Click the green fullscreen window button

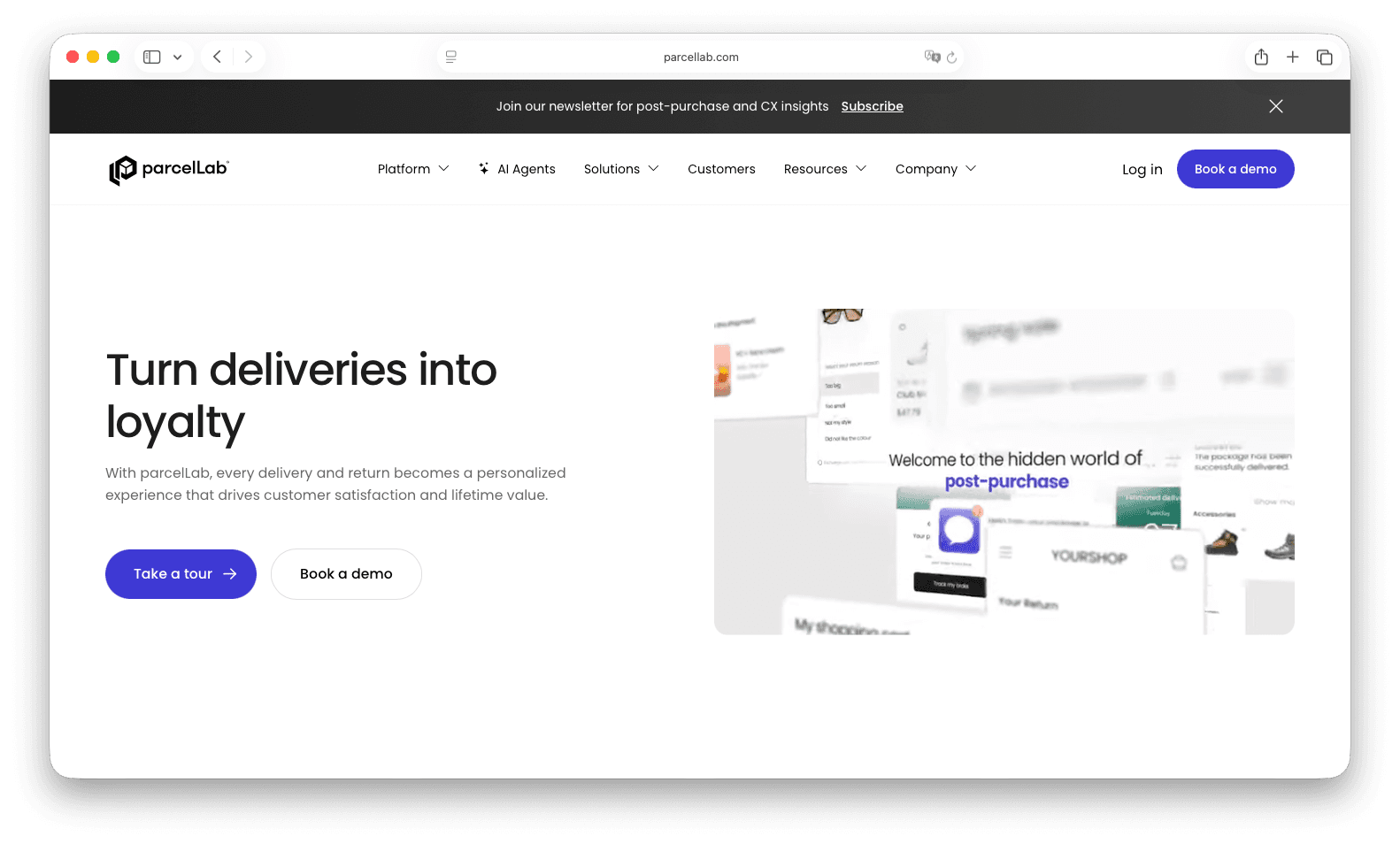113,57
